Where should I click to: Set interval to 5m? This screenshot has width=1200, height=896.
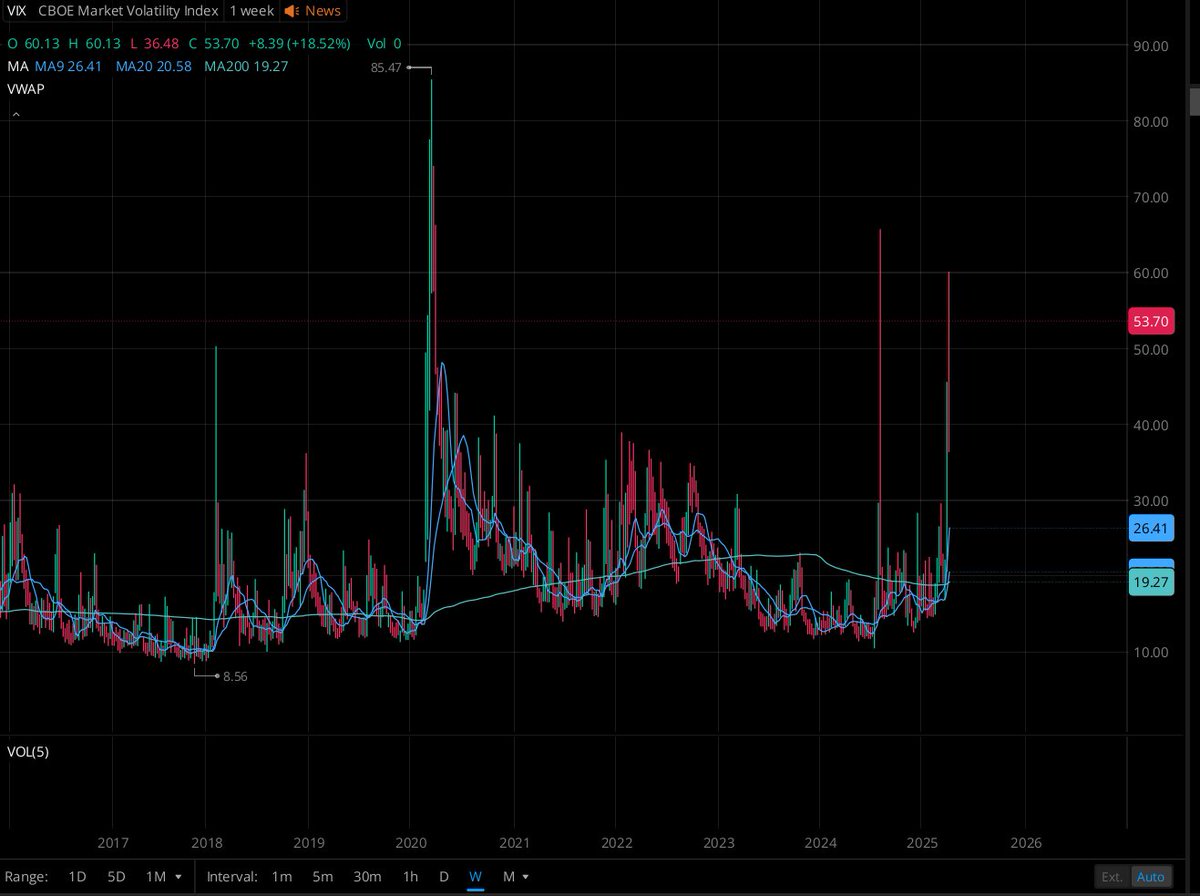322,877
